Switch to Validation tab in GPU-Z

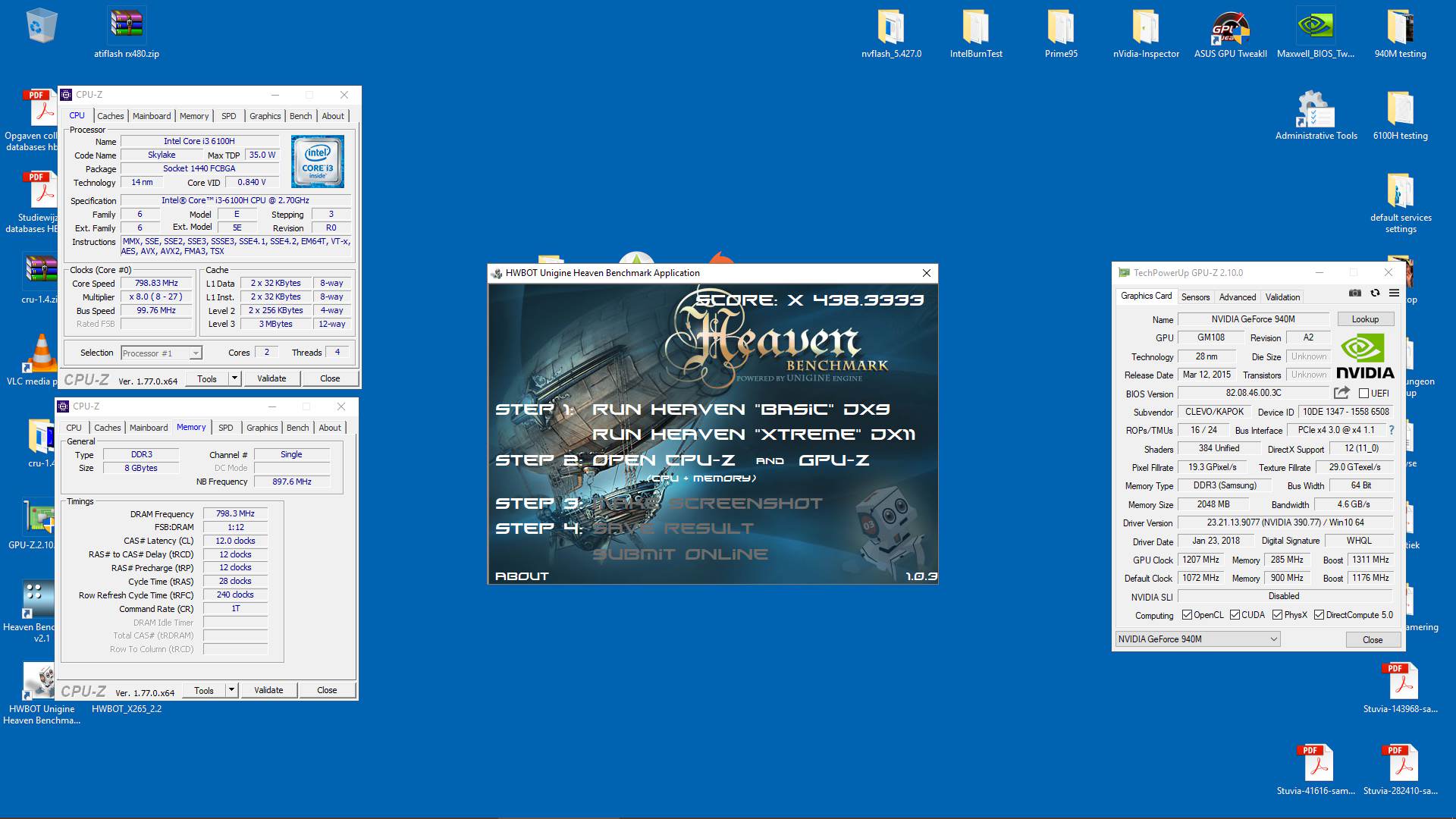click(1282, 297)
